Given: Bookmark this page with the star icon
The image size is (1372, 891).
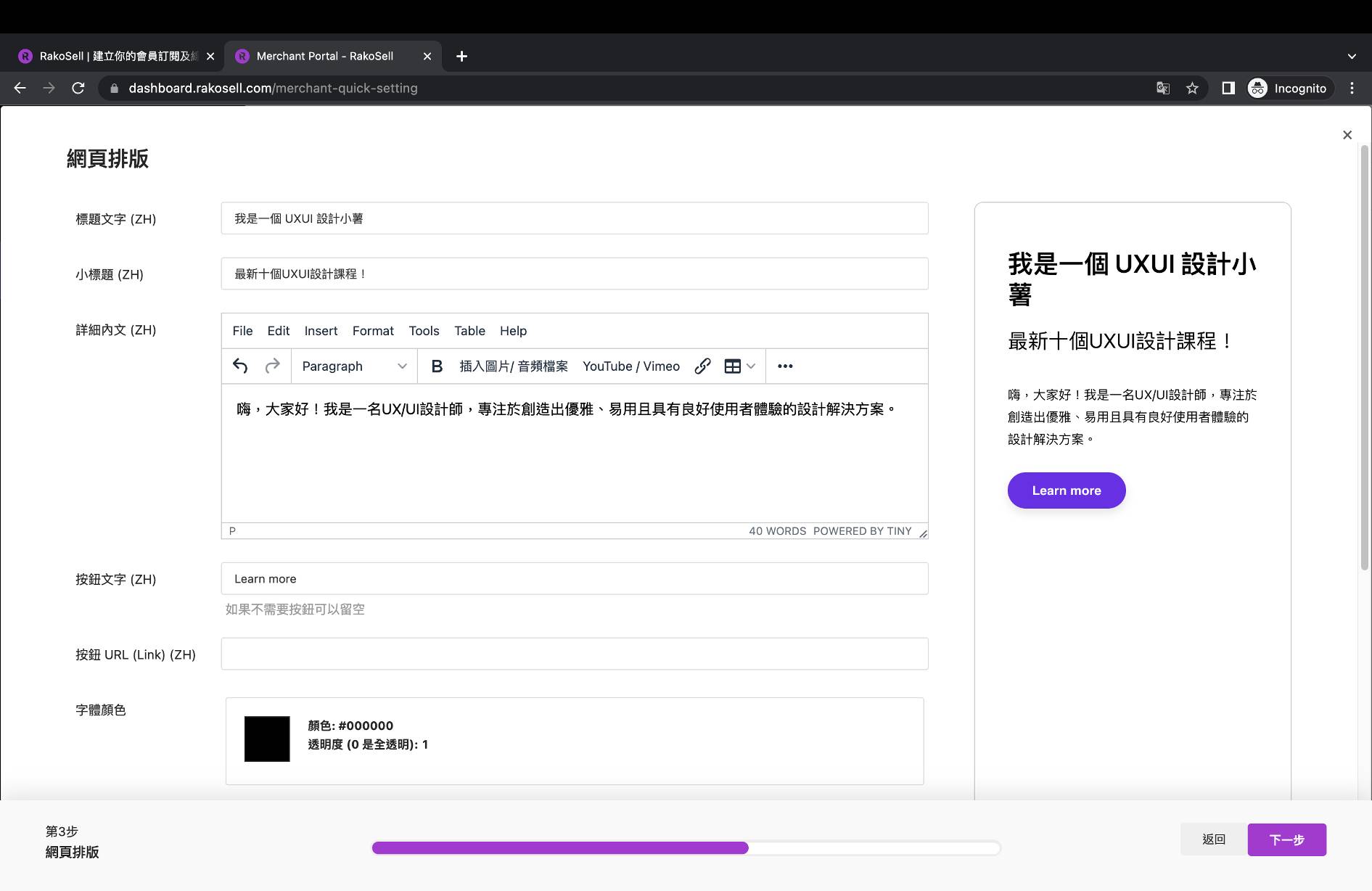Looking at the screenshot, I should click(x=1192, y=89).
